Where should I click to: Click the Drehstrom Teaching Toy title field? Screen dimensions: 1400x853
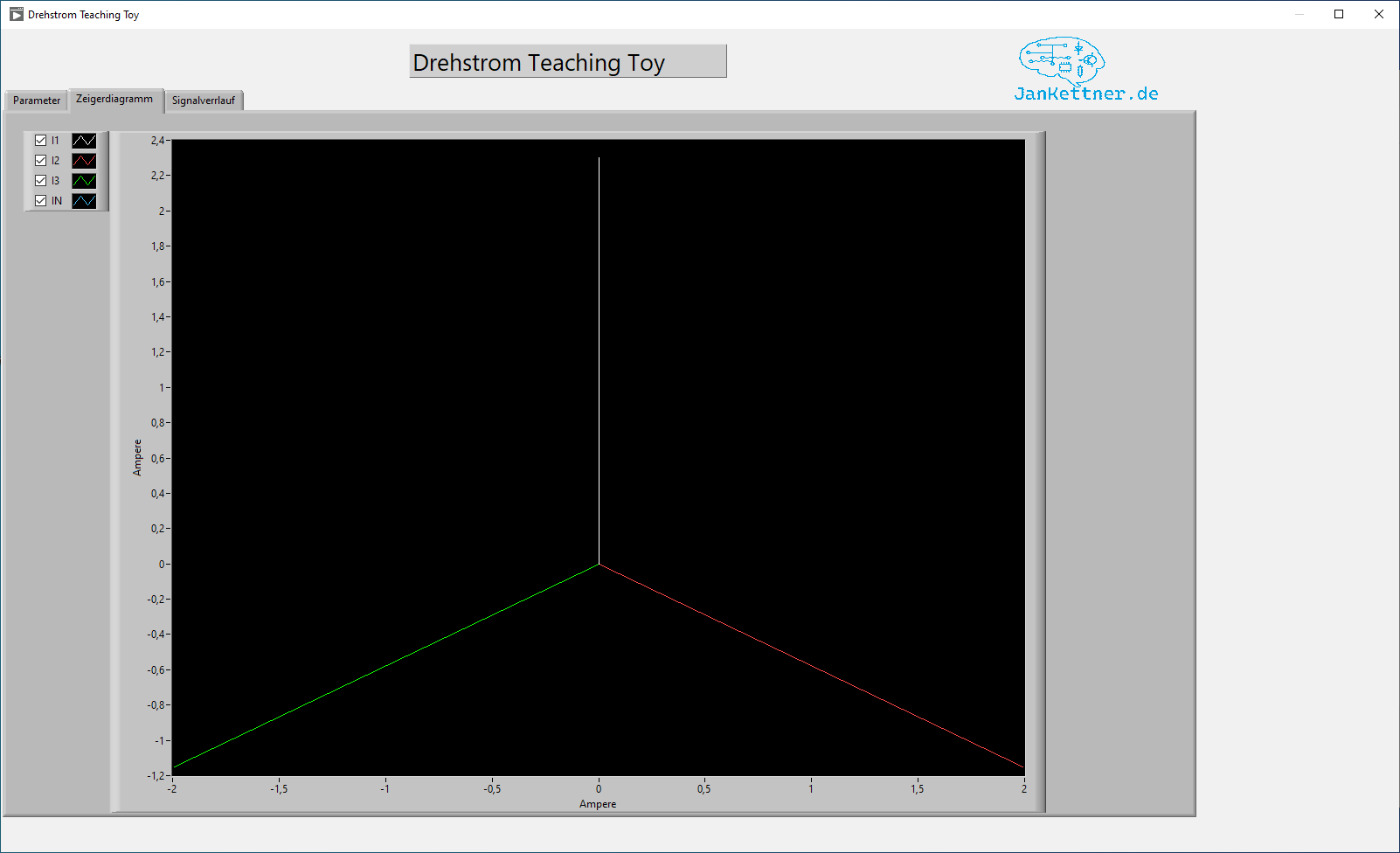(x=568, y=61)
